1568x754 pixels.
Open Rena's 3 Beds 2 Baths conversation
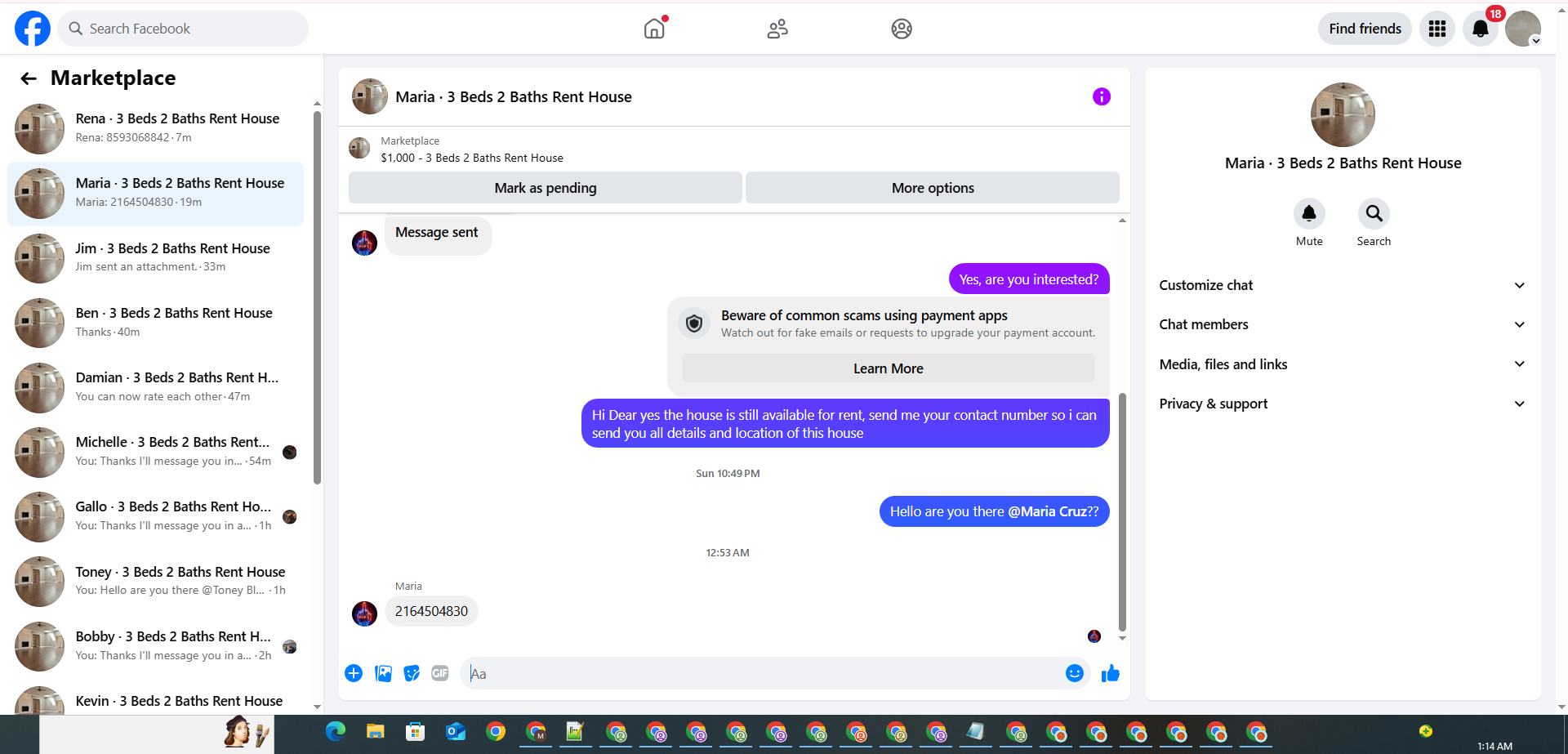click(156, 128)
